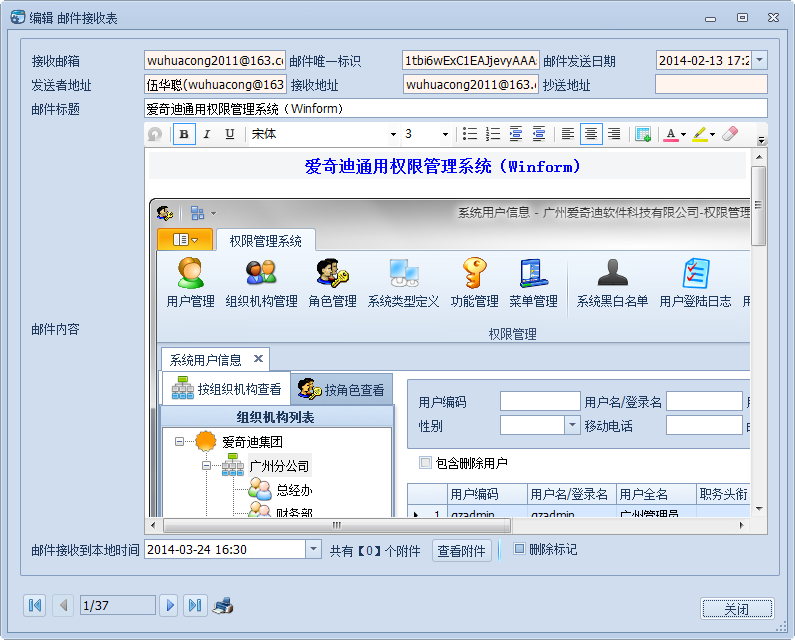The height and width of the screenshot is (640, 795).
Task: Align text to the right
Action: [x=614, y=134]
